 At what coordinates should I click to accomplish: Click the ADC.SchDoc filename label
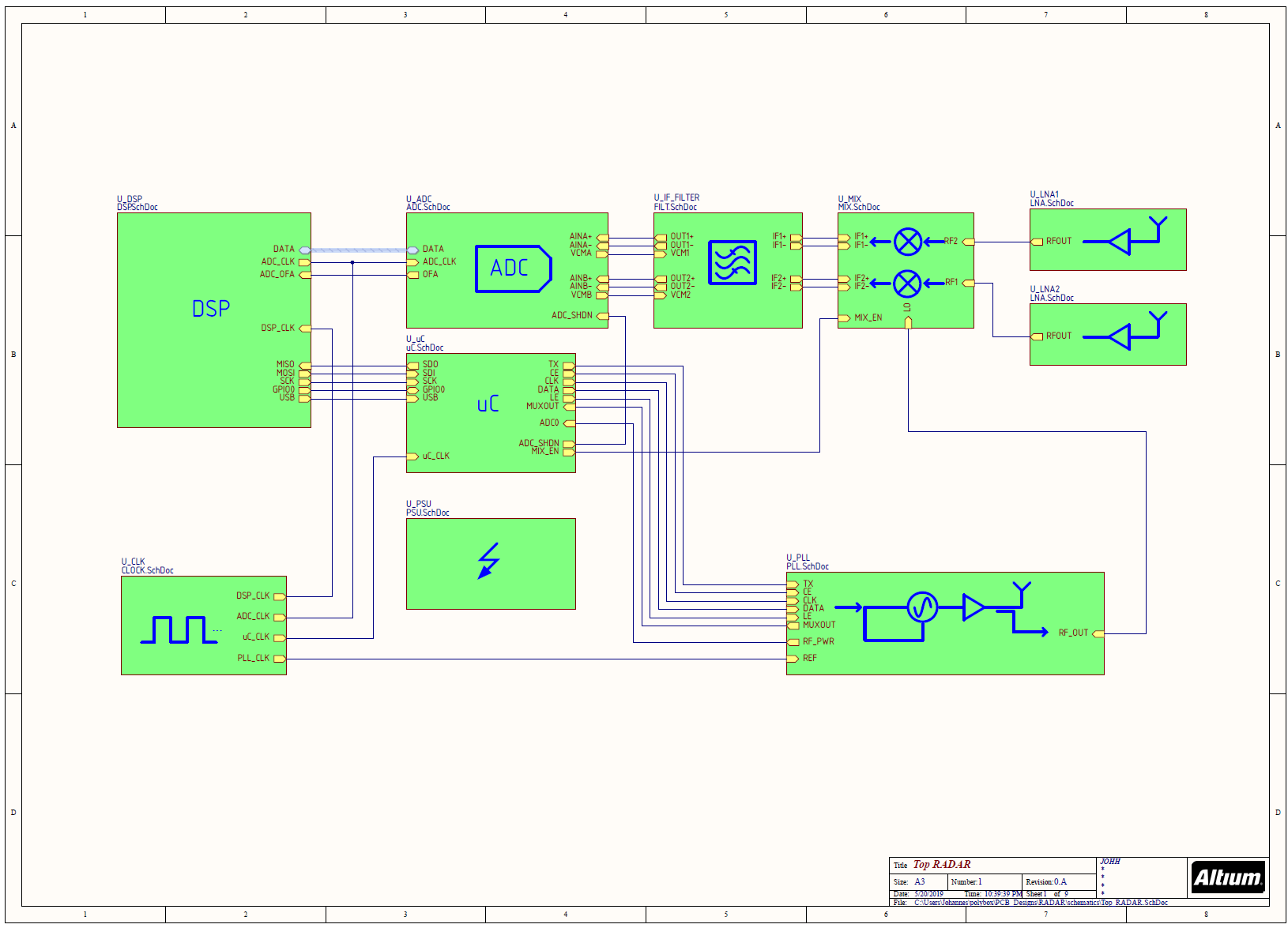428,207
